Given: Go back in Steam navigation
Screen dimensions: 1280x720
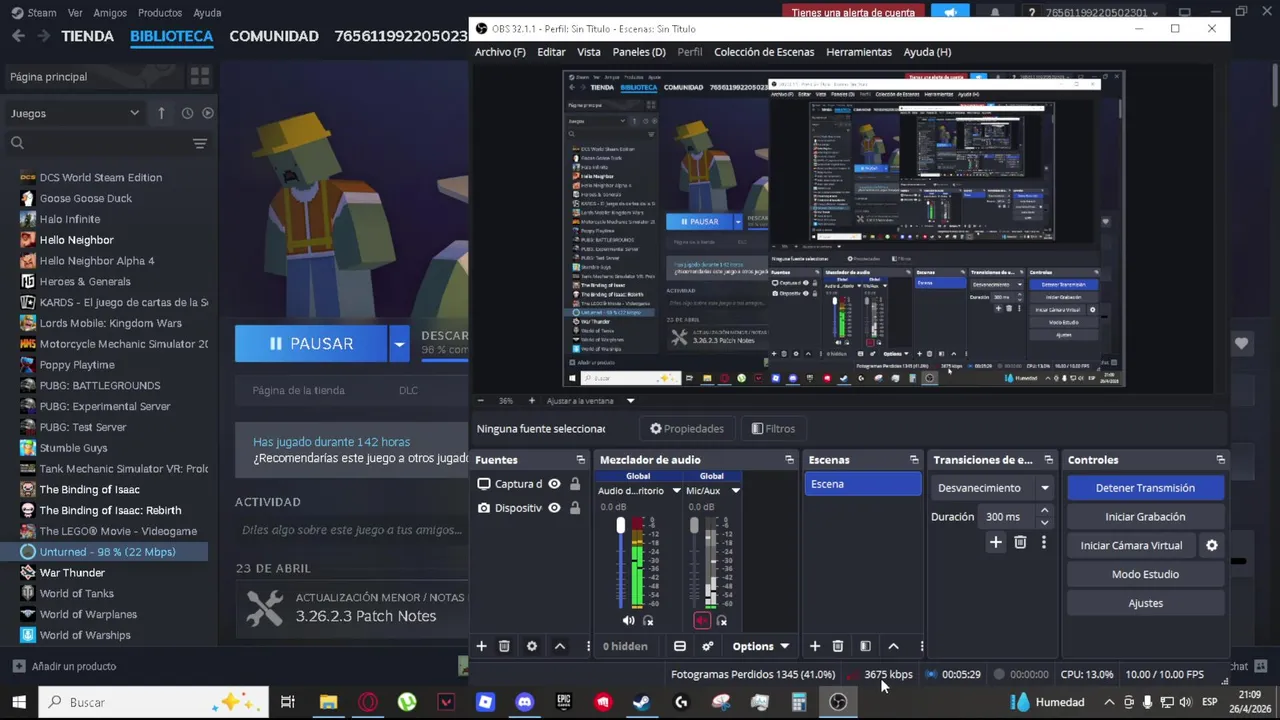Looking at the screenshot, I should [18, 36].
